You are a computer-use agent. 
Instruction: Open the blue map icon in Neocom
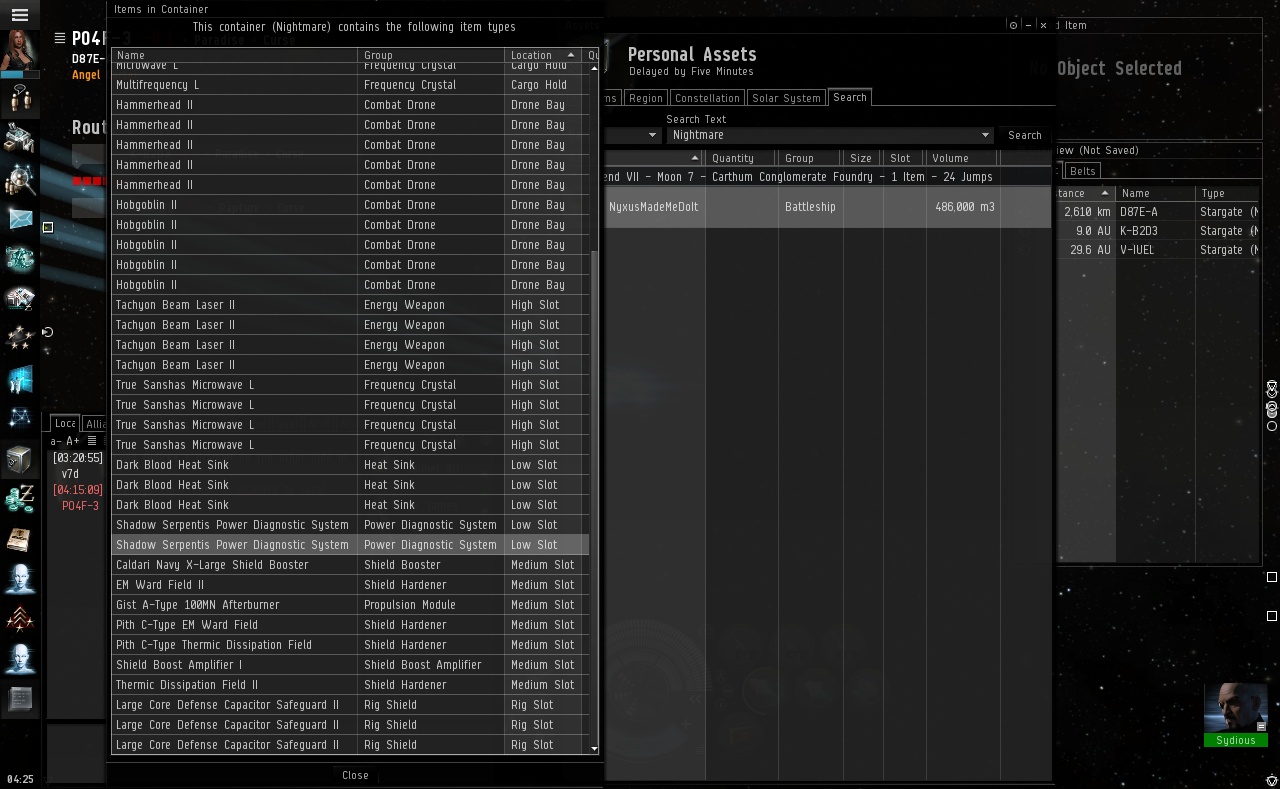point(20,379)
